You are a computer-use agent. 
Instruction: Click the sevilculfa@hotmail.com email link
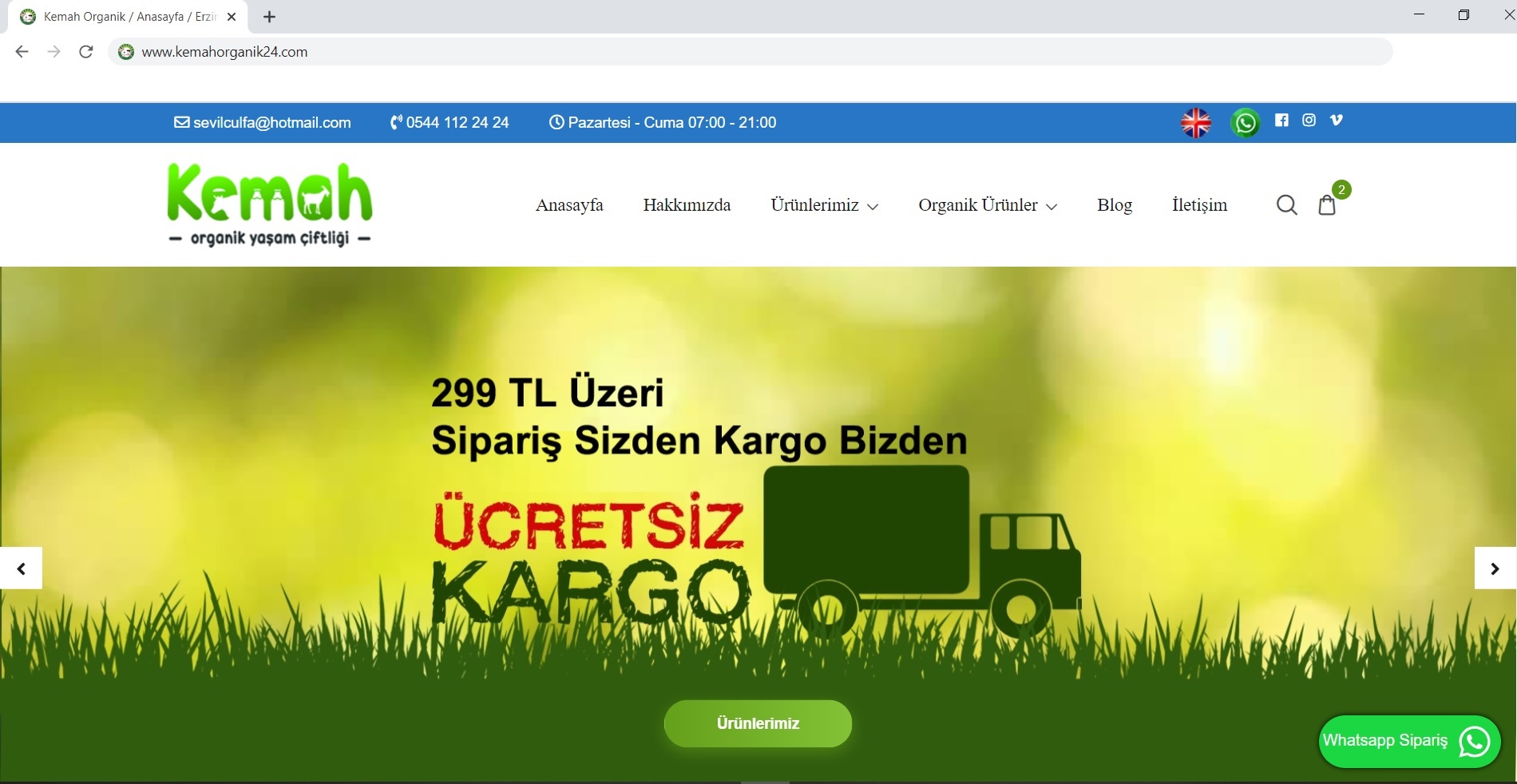[x=263, y=123]
